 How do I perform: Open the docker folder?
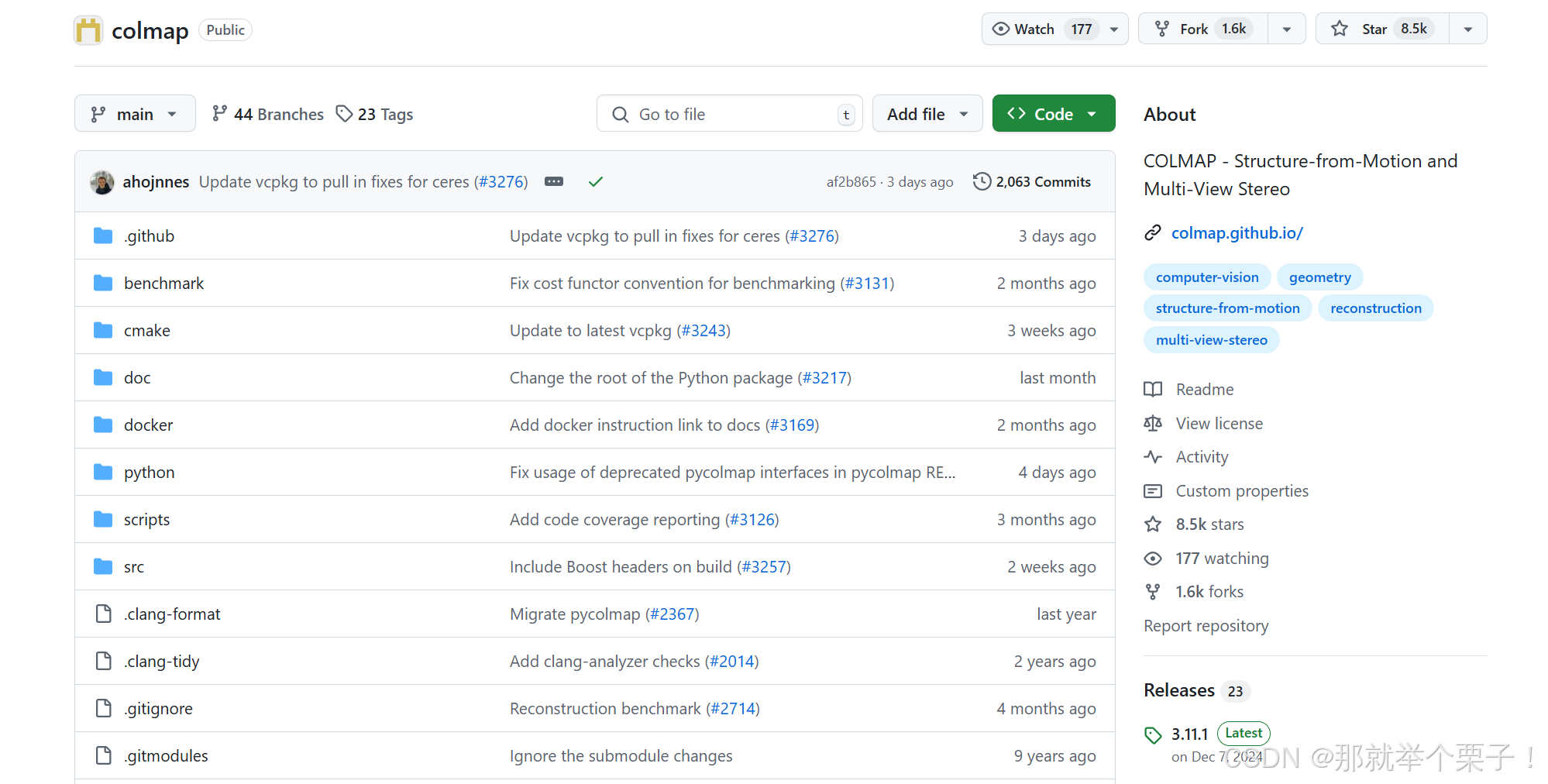tap(148, 425)
